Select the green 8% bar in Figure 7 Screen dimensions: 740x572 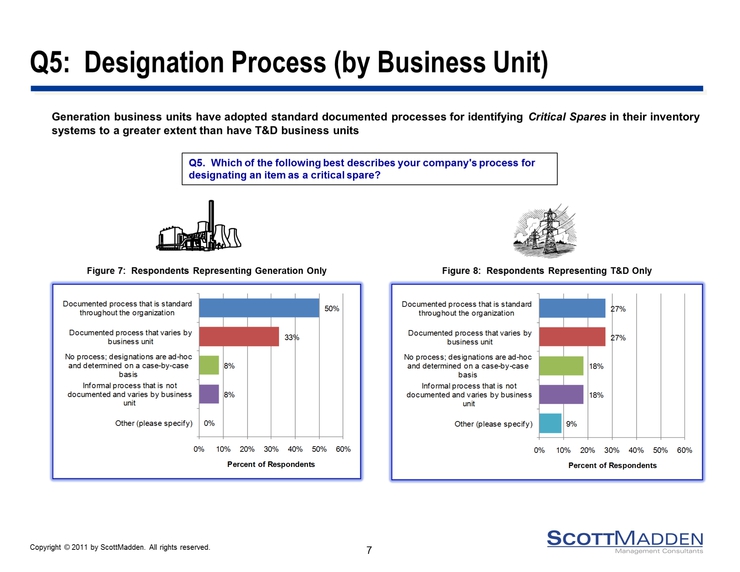tap(208, 366)
